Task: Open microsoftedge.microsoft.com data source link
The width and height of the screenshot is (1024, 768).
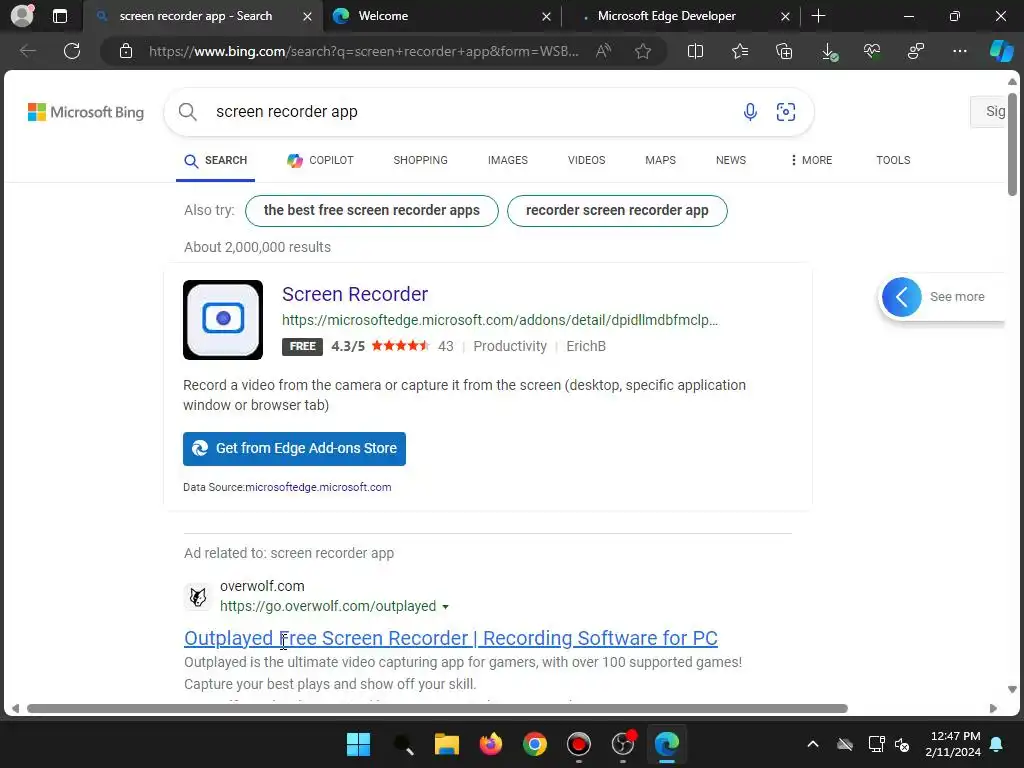Action: click(318, 487)
